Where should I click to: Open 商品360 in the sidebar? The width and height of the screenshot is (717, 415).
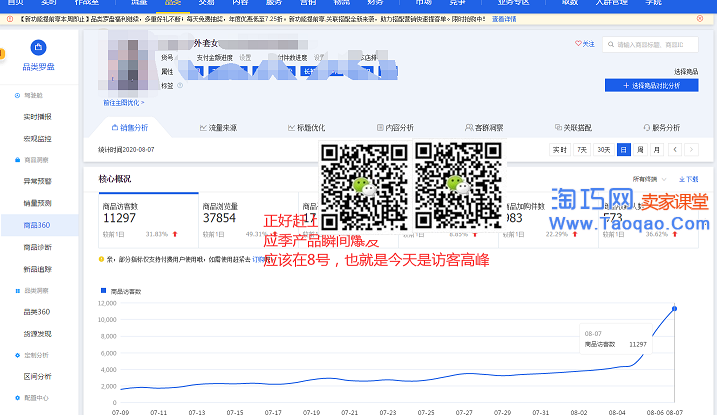pos(39,225)
